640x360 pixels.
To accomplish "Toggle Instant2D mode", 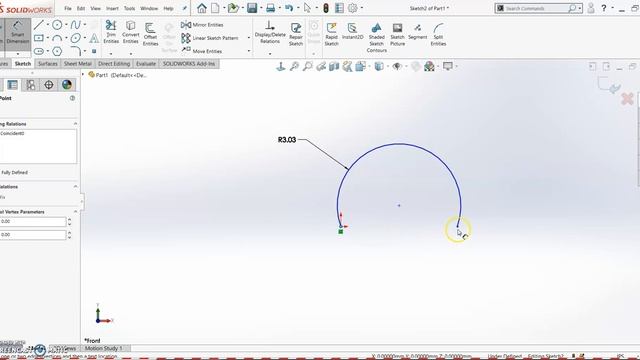I will pyautogui.click(x=353, y=31).
